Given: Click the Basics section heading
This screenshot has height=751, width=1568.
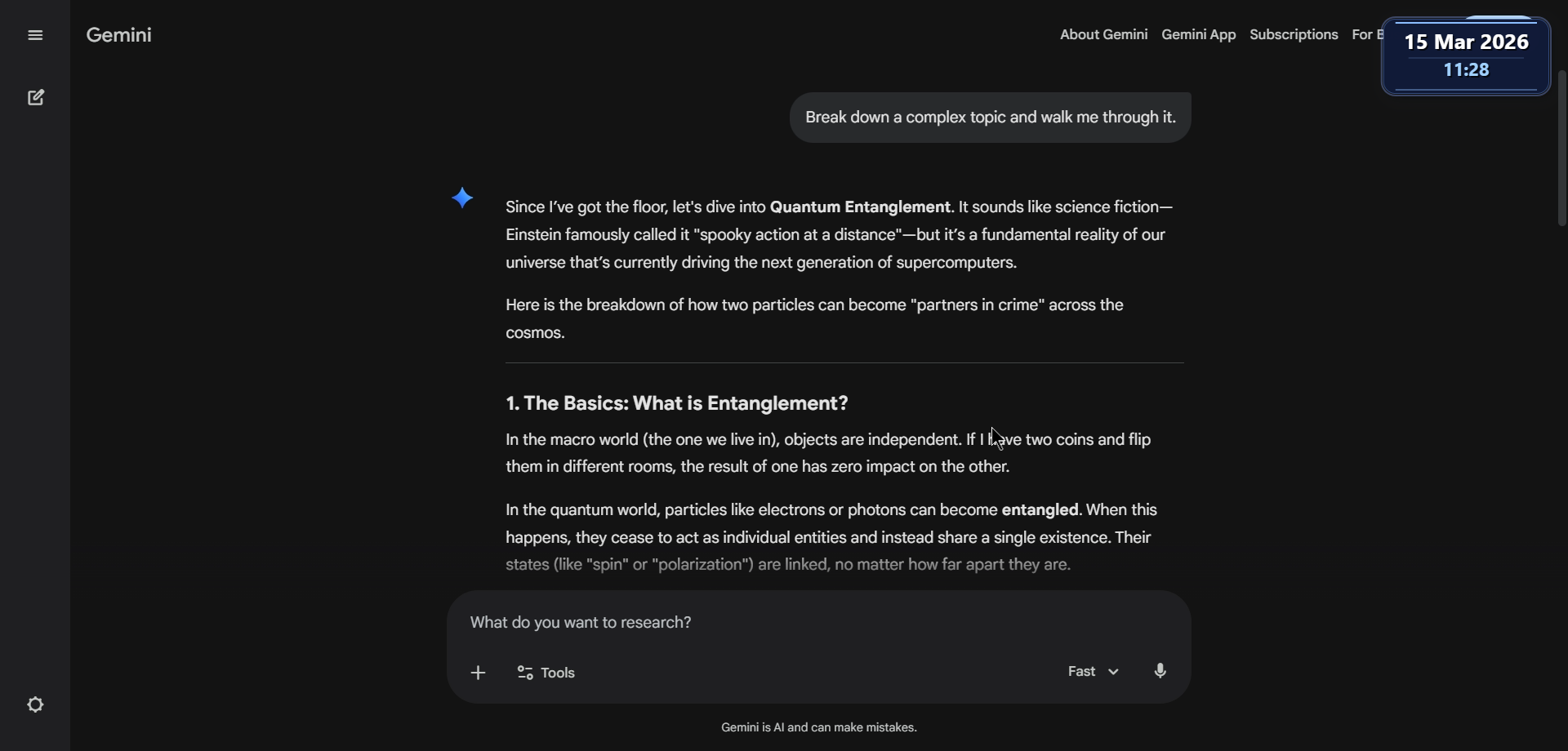Looking at the screenshot, I should (676, 403).
